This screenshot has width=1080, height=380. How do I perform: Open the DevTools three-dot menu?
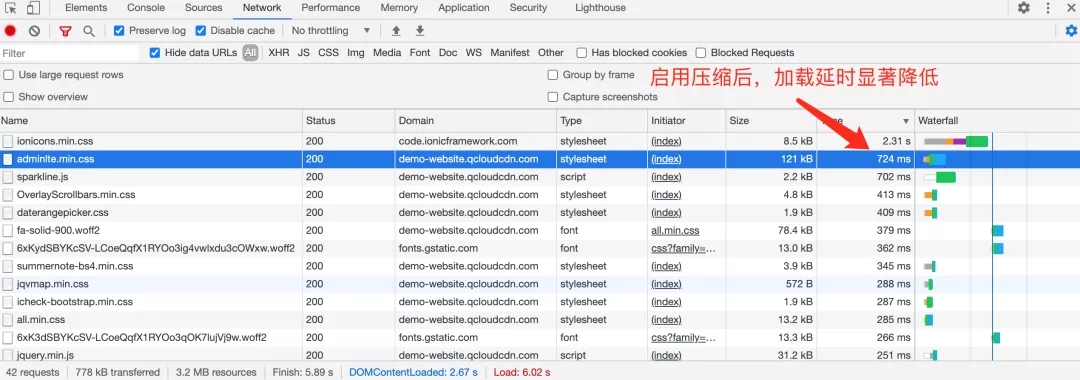coord(1048,8)
